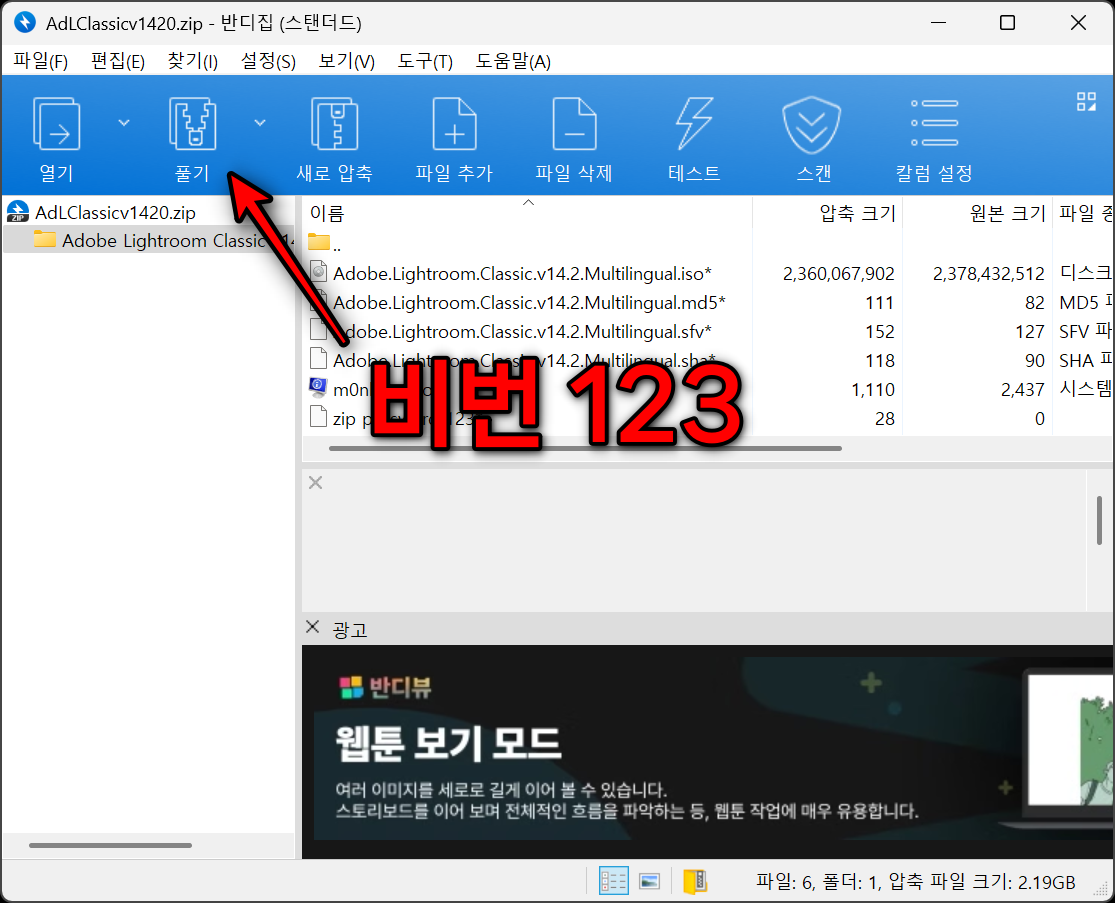This screenshot has width=1115, height=903.
Task: Open the 도움말(A) menu
Action: point(513,61)
